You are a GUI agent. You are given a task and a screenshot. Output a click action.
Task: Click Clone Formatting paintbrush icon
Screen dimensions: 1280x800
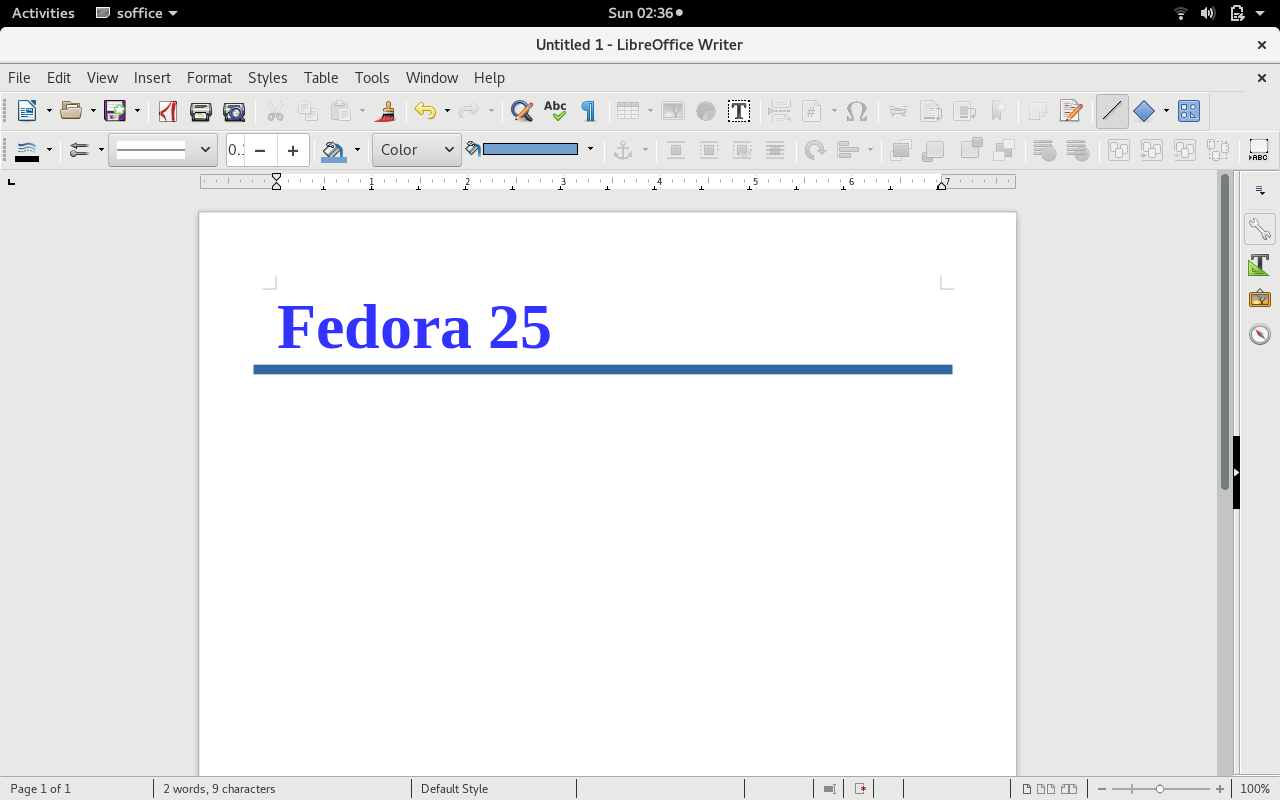386,111
